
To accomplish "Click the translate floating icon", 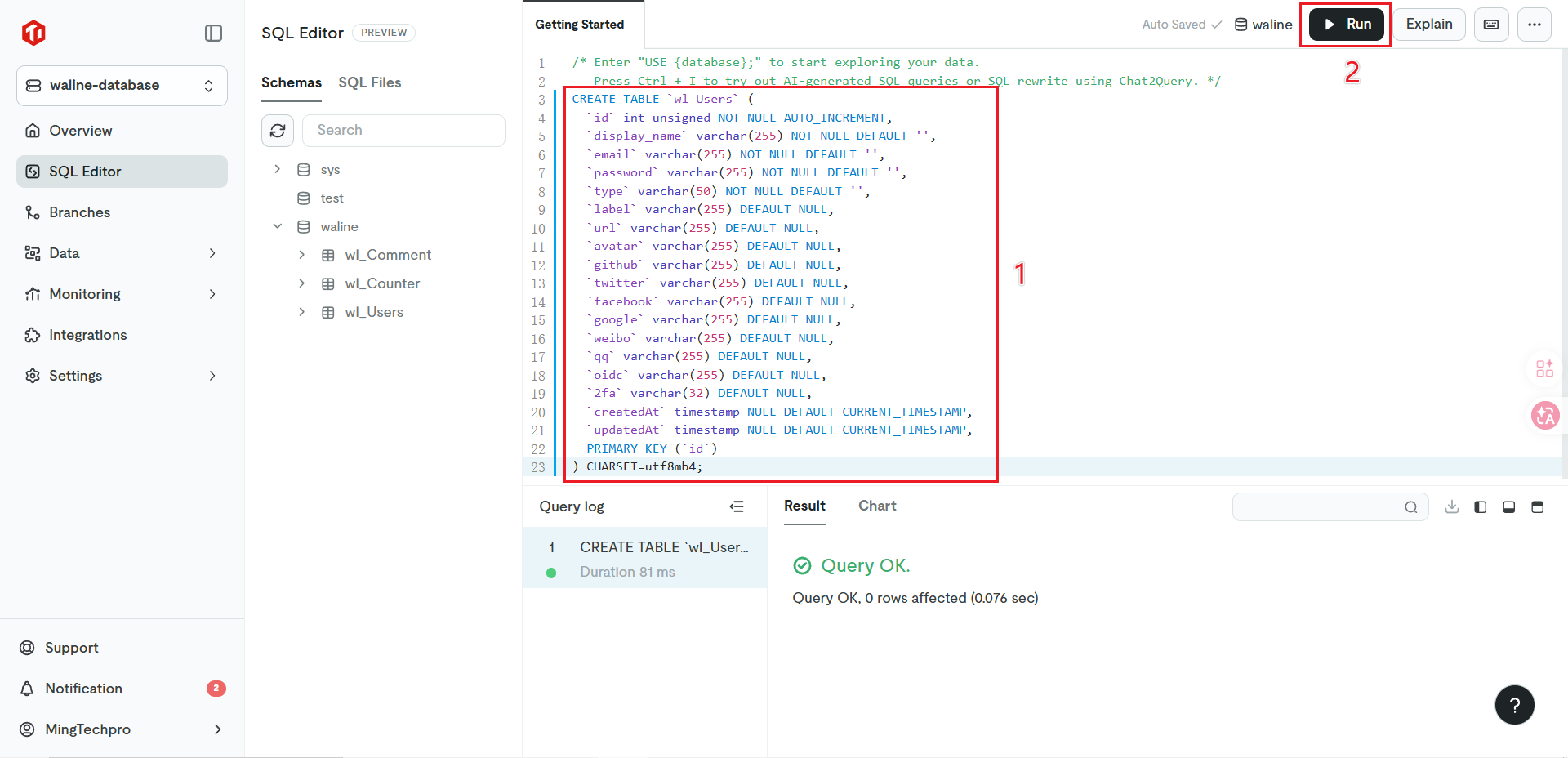I will tap(1545, 416).
